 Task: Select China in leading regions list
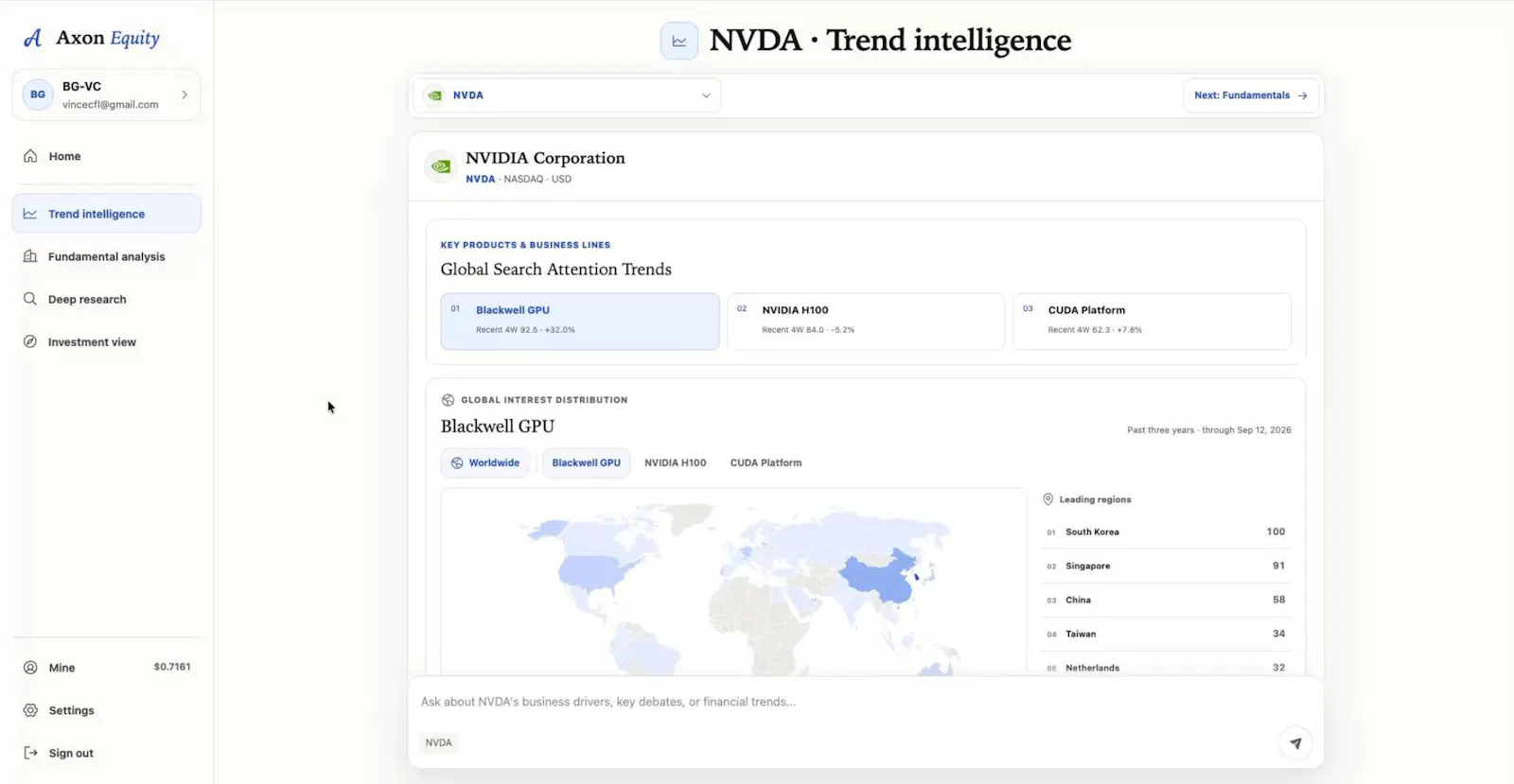tap(1166, 600)
